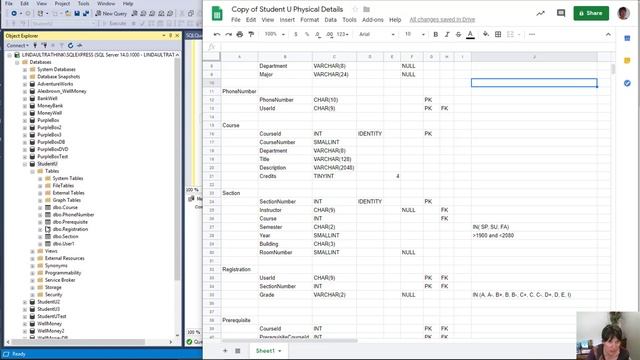The height and width of the screenshot is (360, 640).
Task: Open the Sheets File menu
Action: [x=236, y=20]
